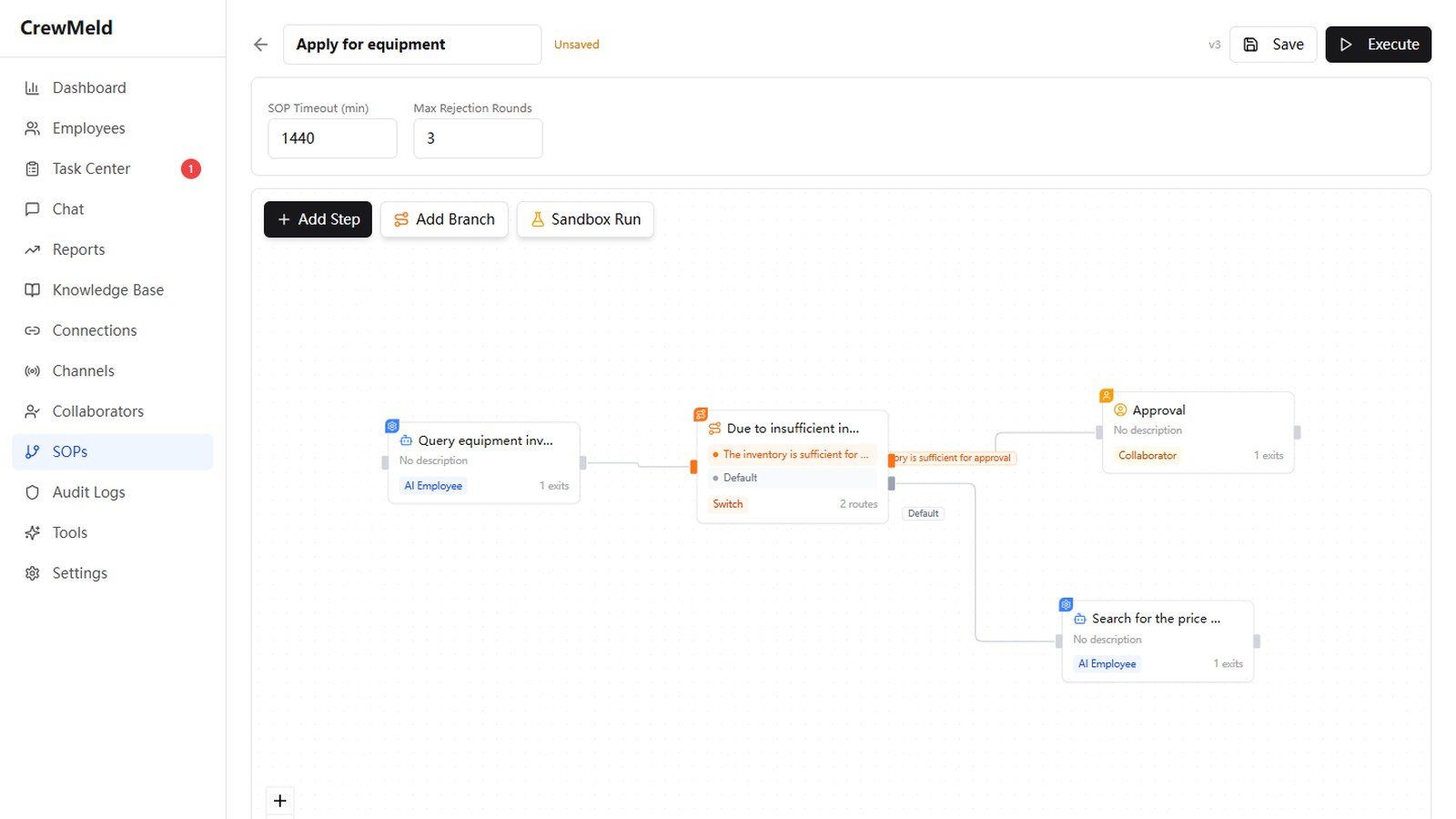Click the blue badge on Query equipment node

pos(392,426)
